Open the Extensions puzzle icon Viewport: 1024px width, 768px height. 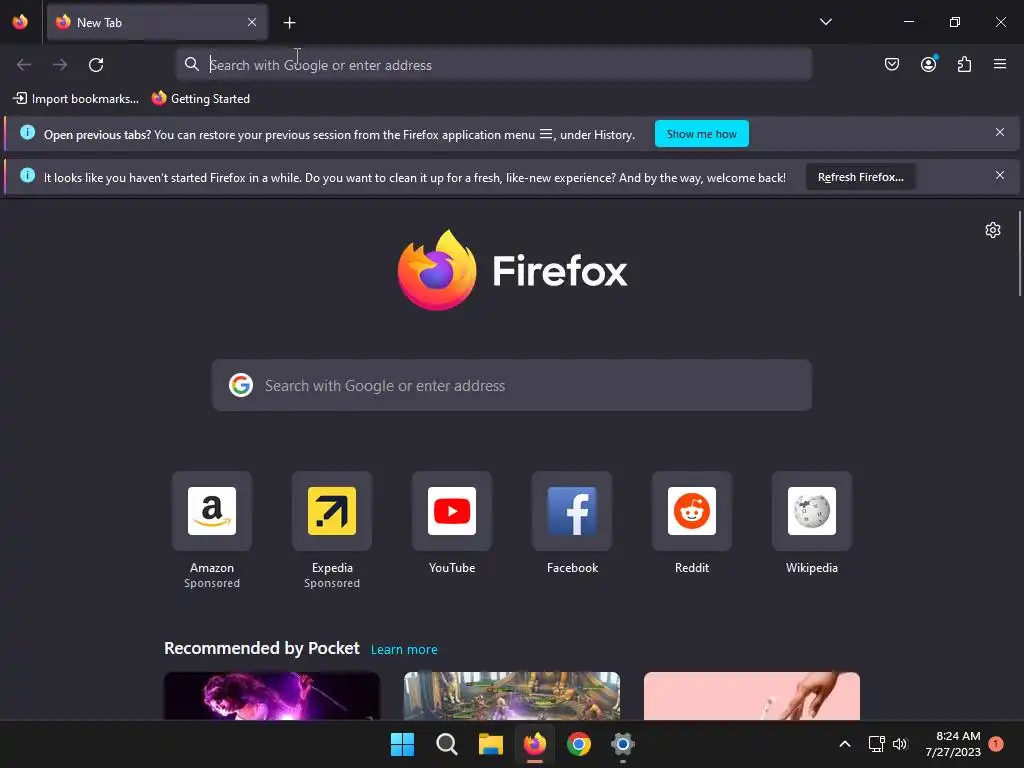coord(964,64)
